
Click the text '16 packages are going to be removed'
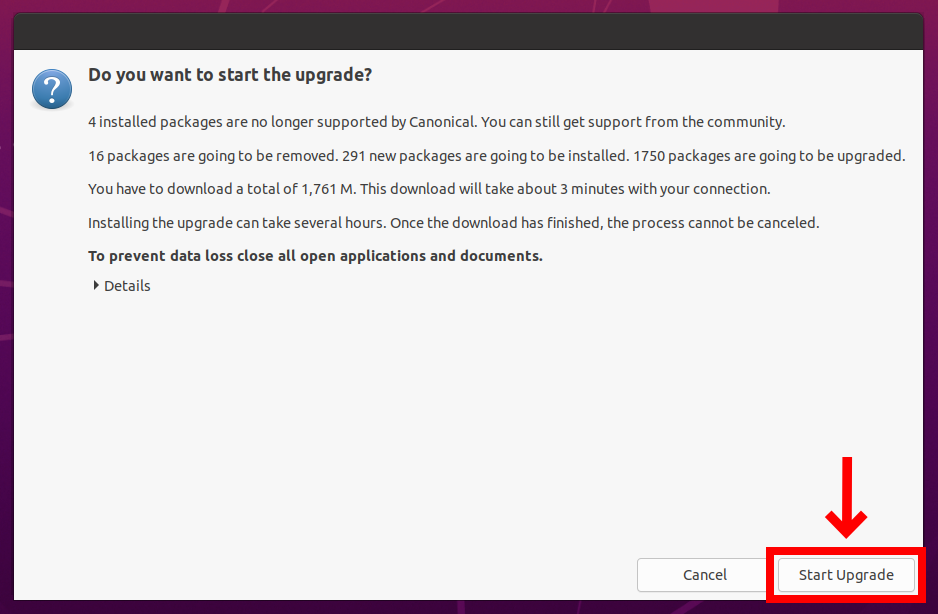point(213,156)
